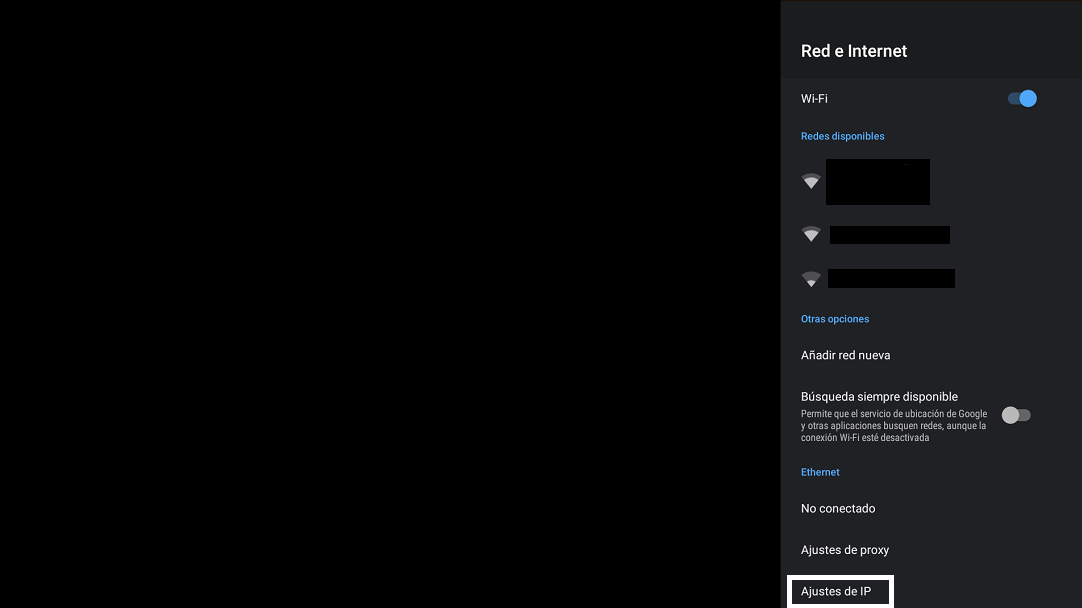Open the highlighted Ajustes de IP option
1082x608 pixels.
point(839,592)
